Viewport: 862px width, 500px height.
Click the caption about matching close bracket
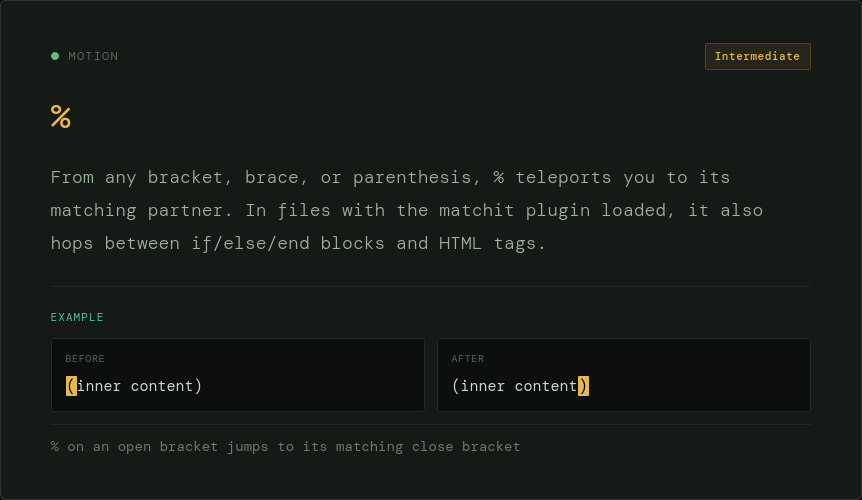tap(286, 447)
